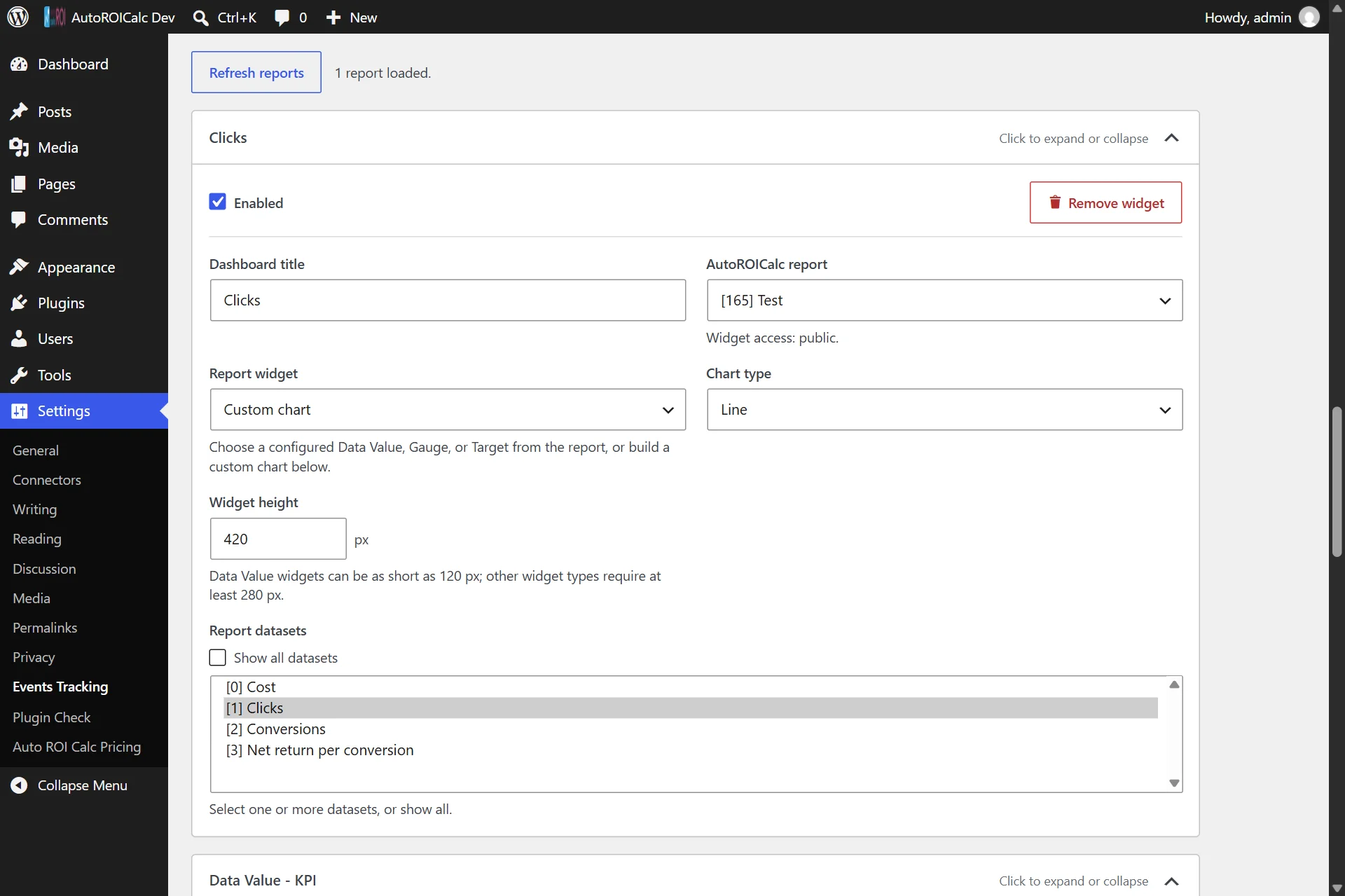
Task: Open AutoROICalc Dev site icon
Action: pyautogui.click(x=54, y=17)
